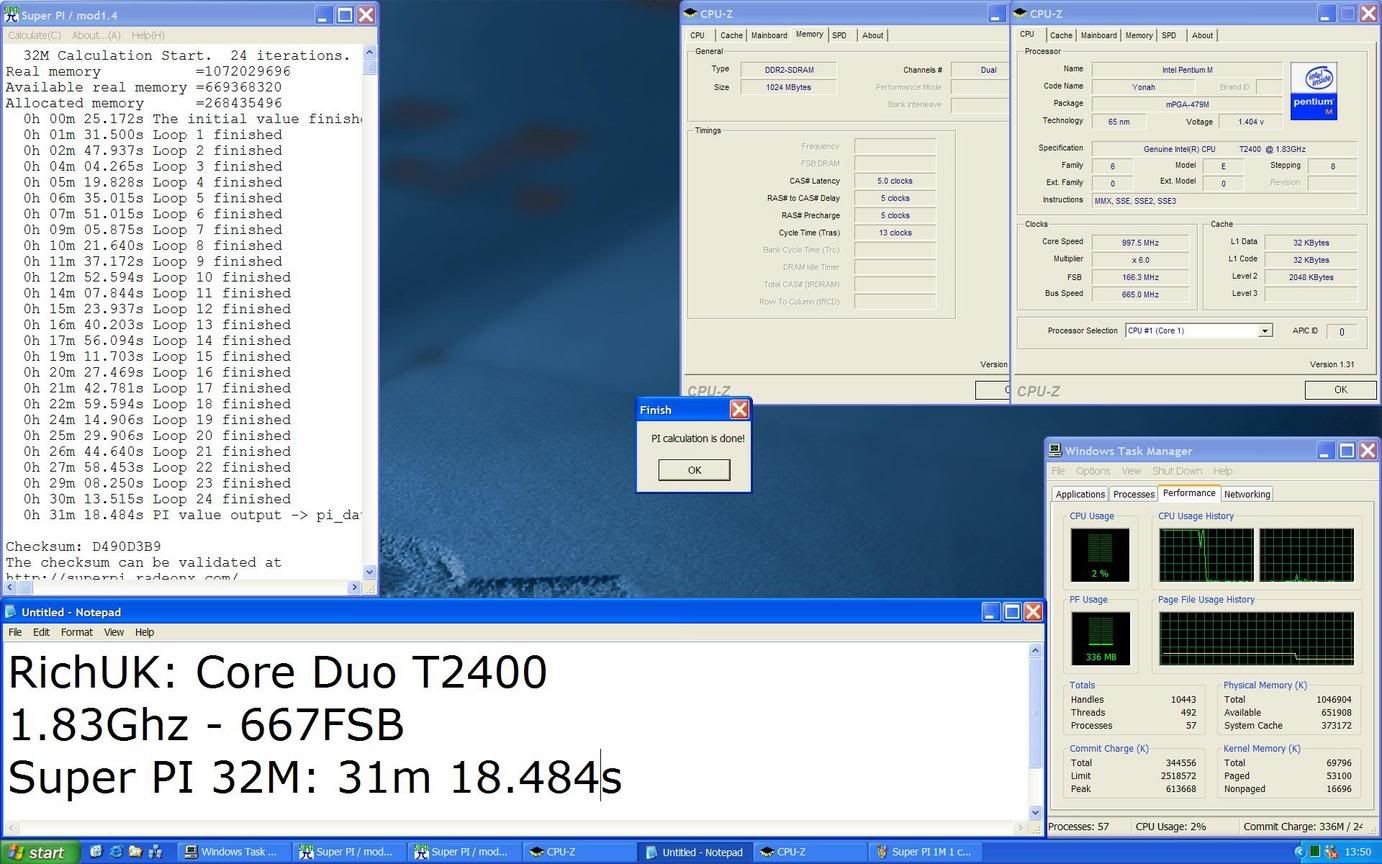Open Notepad Edit menu
Screen dimensions: 1382x864
[41, 632]
